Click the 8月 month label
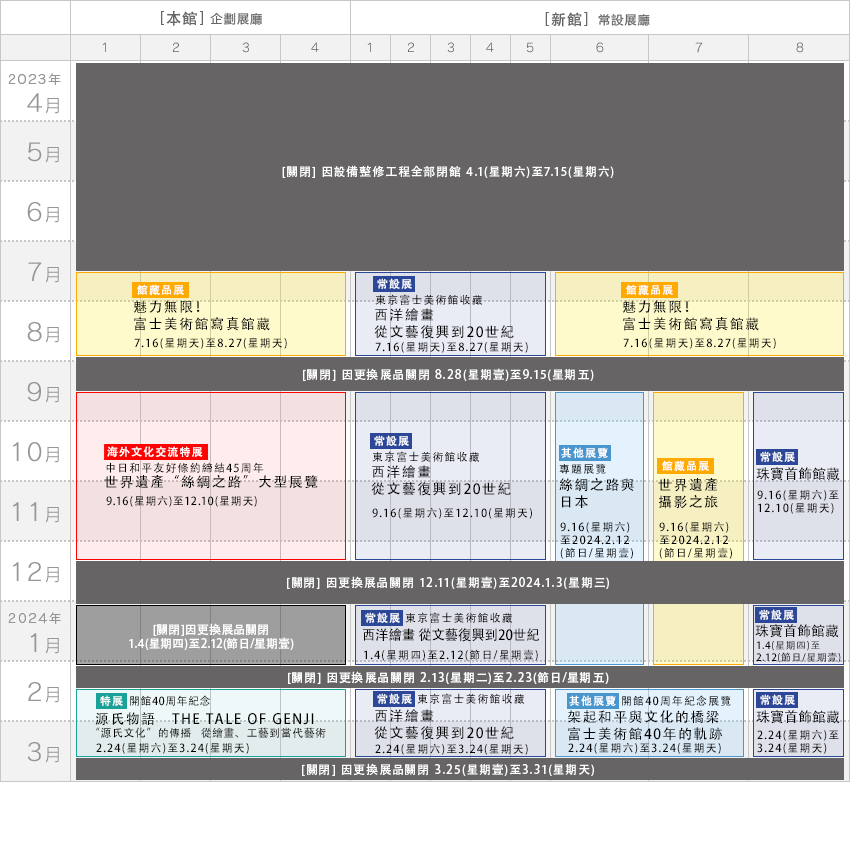This screenshot has width=850, height=841. click(43, 332)
